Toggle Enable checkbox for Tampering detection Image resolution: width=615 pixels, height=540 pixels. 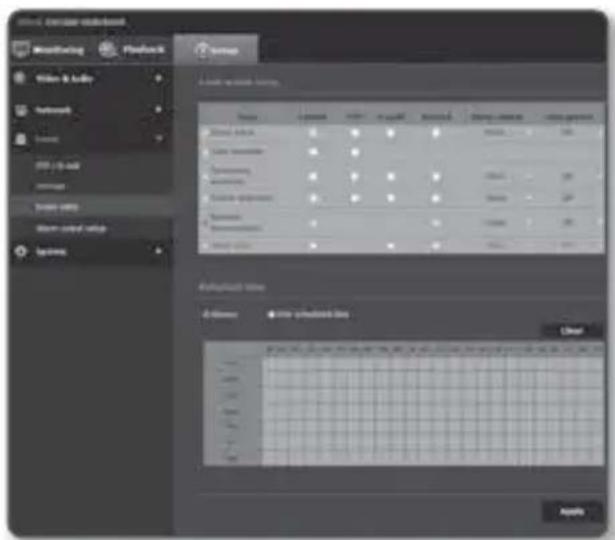tap(313, 176)
